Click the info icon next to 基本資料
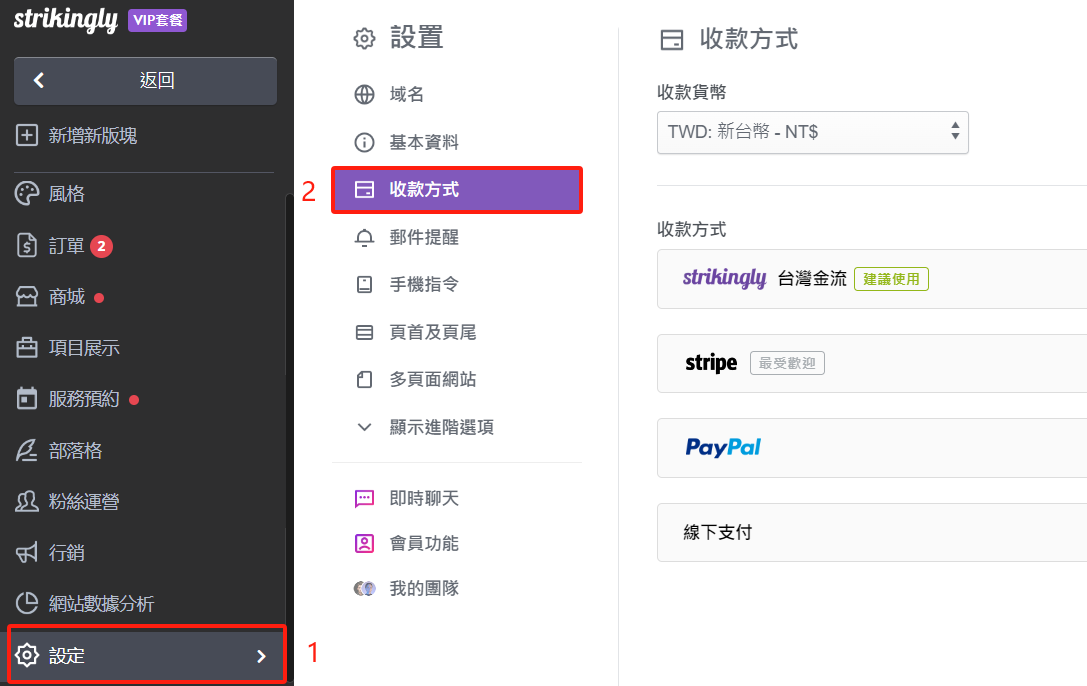Image resolution: width=1087 pixels, height=686 pixels. click(365, 142)
